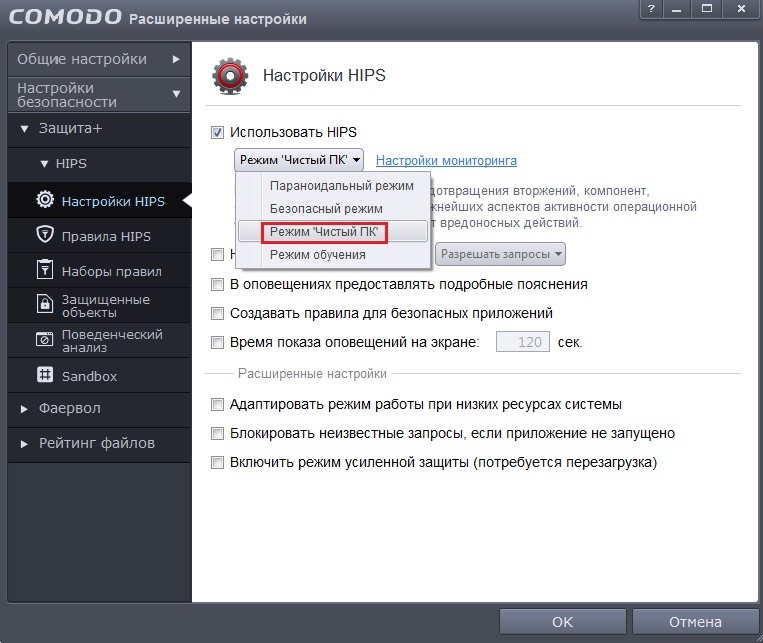
Task: Enable Включить режим усиленной защиты checkbox
Action: click(217, 462)
